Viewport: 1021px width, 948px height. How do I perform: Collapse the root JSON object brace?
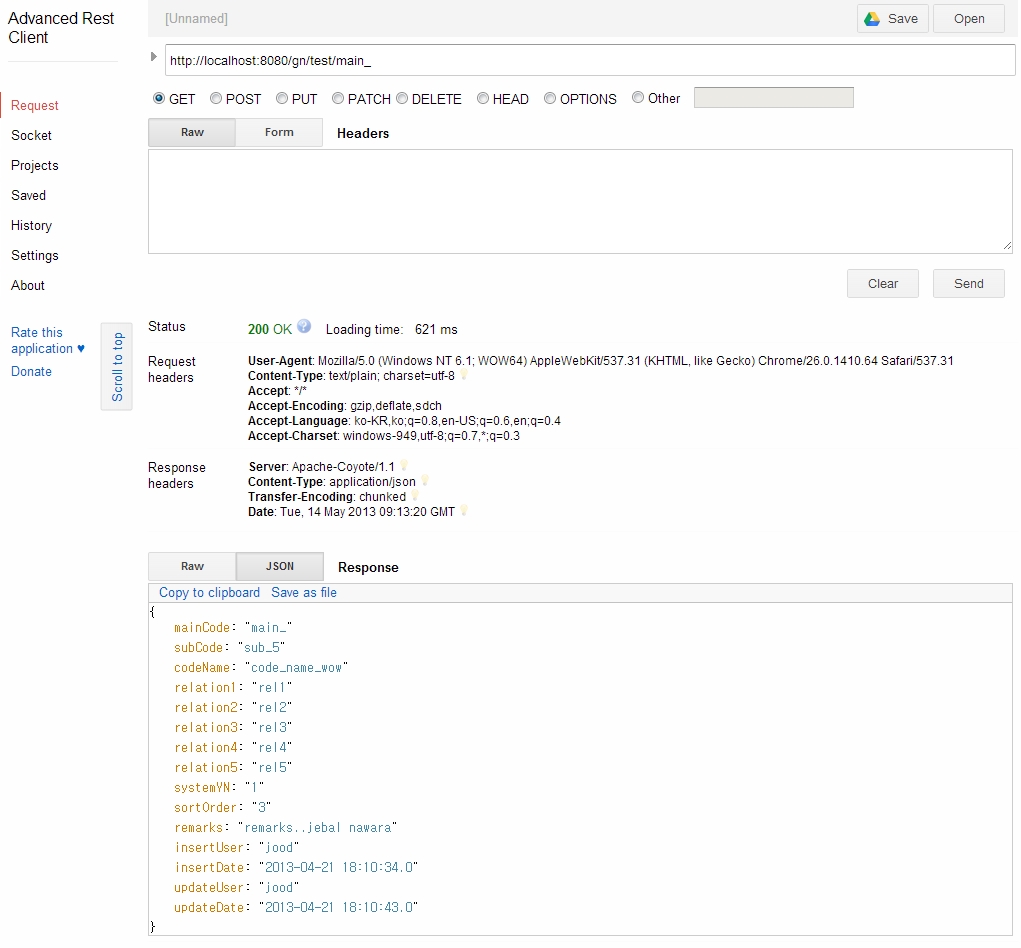pos(152,610)
